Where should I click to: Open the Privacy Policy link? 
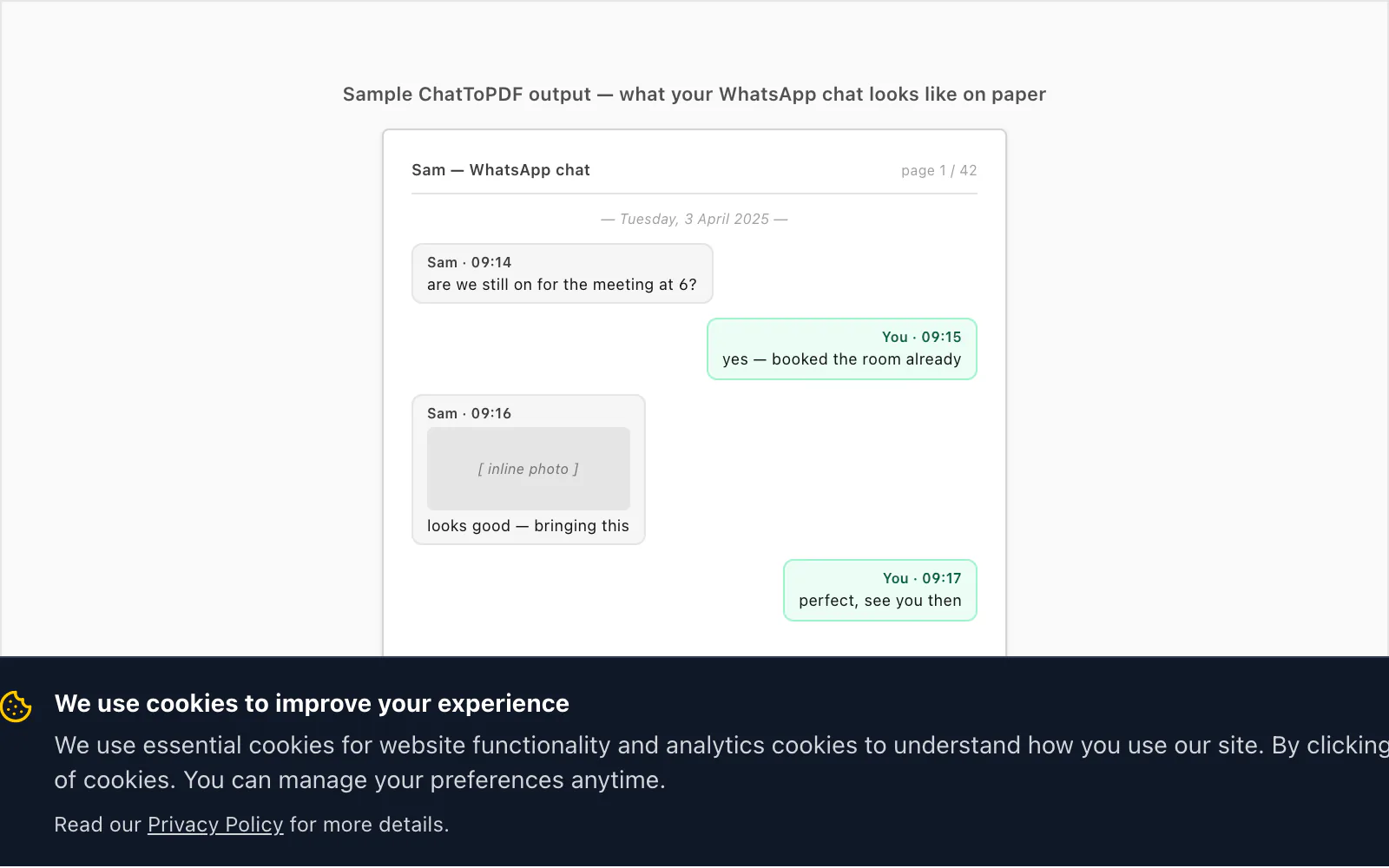click(215, 825)
